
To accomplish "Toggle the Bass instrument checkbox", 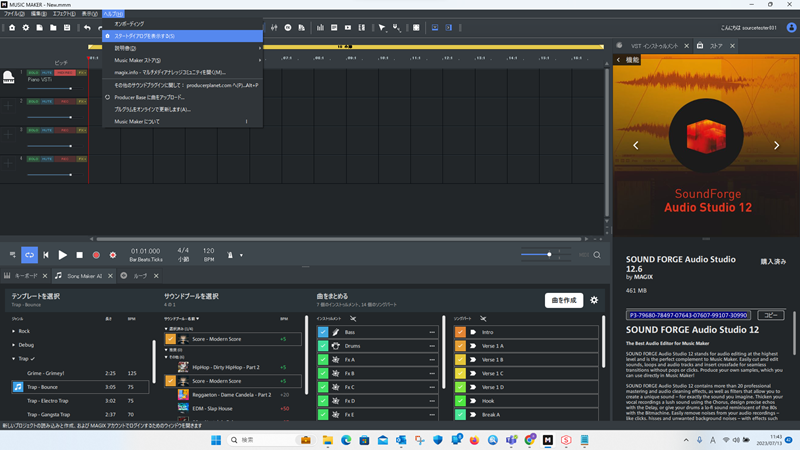I will (x=323, y=332).
